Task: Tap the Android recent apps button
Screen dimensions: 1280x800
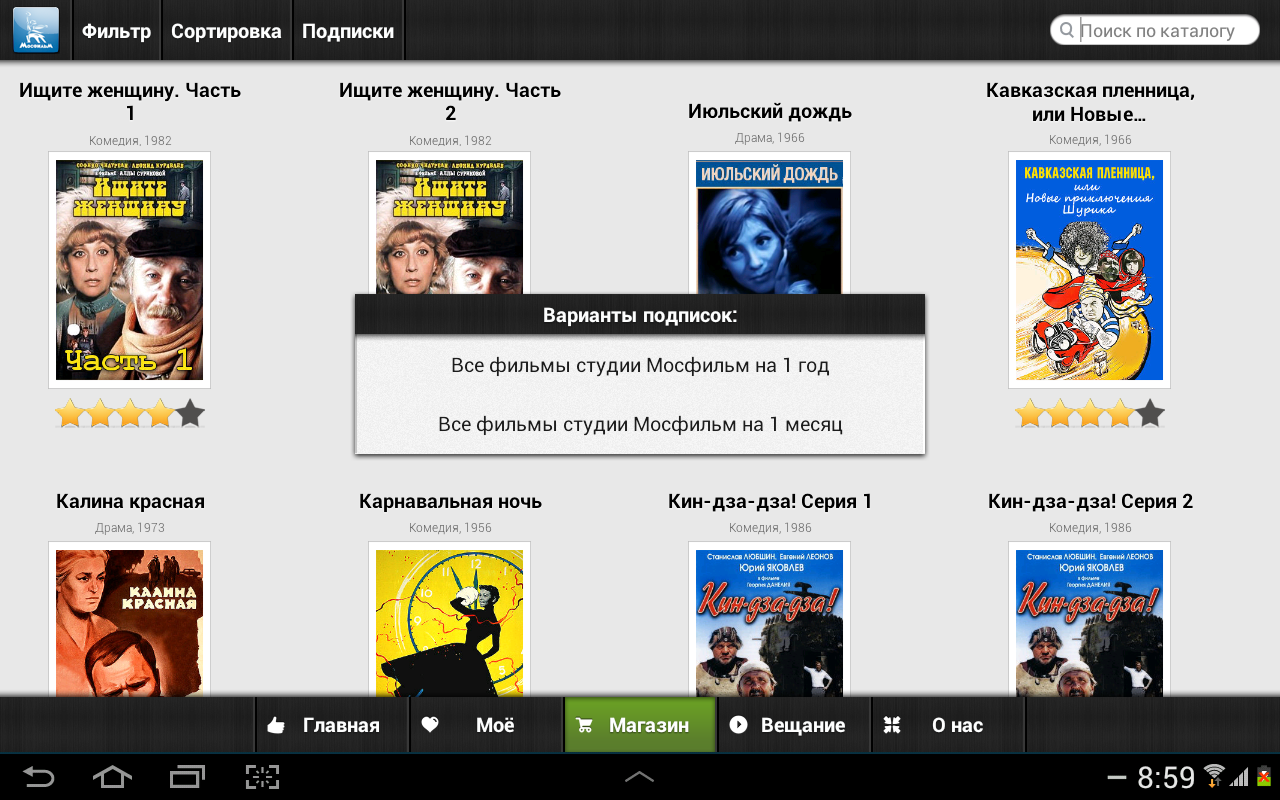Action: [186, 777]
